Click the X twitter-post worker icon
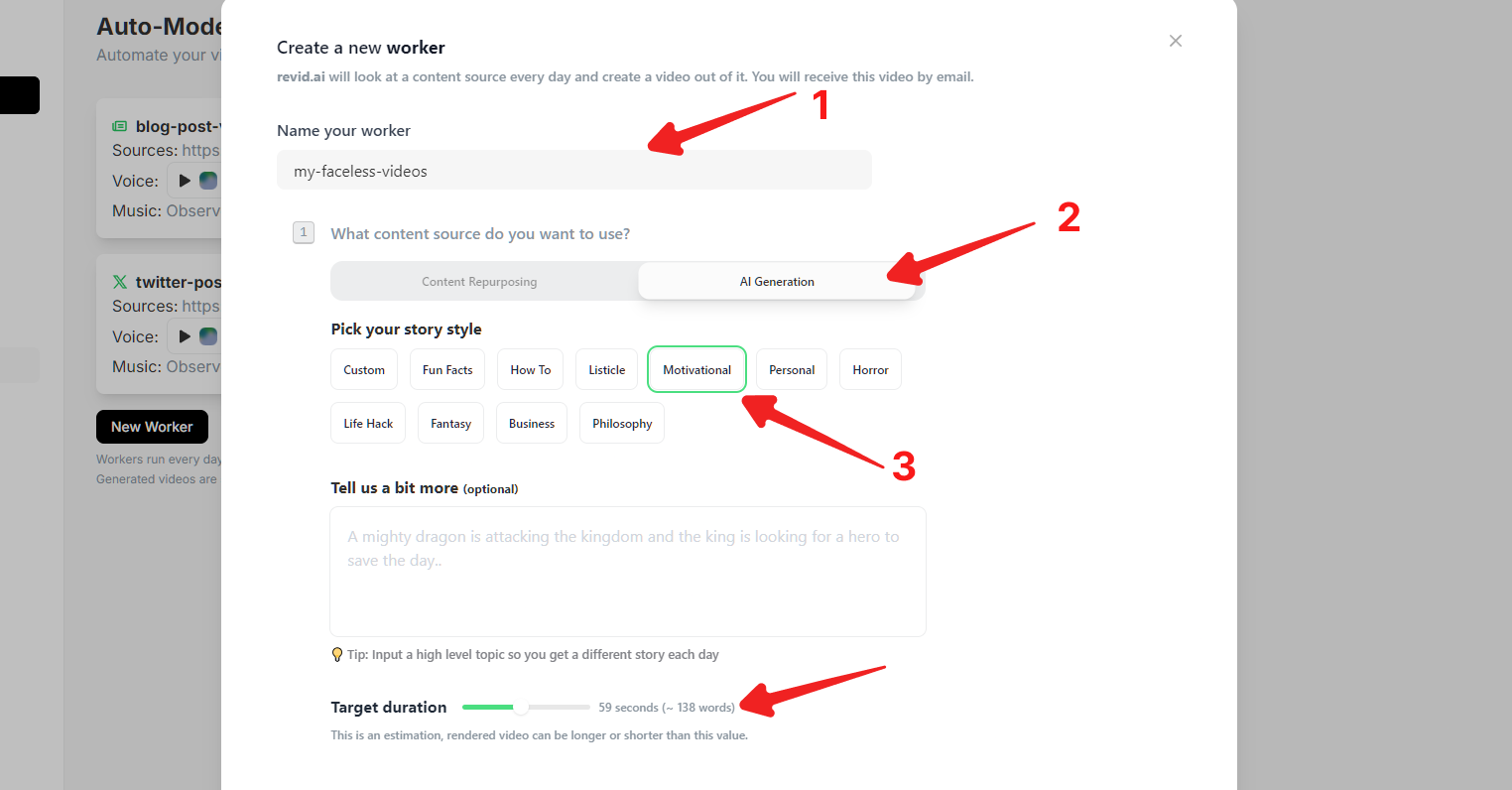Screen dimensions: 1512x790 120,282
